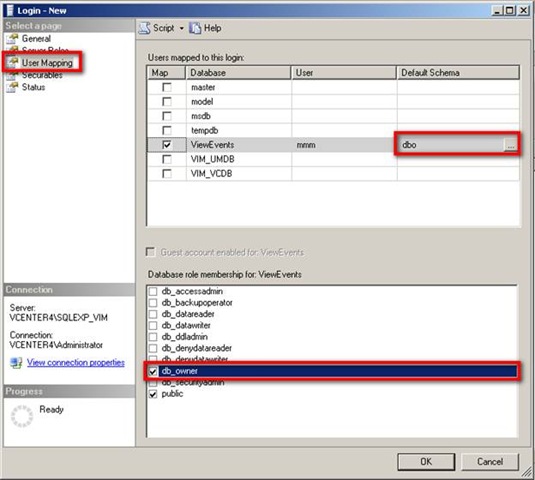Enable the db_datareader role checkbox
The height and width of the screenshot is (480, 535).
tap(153, 314)
